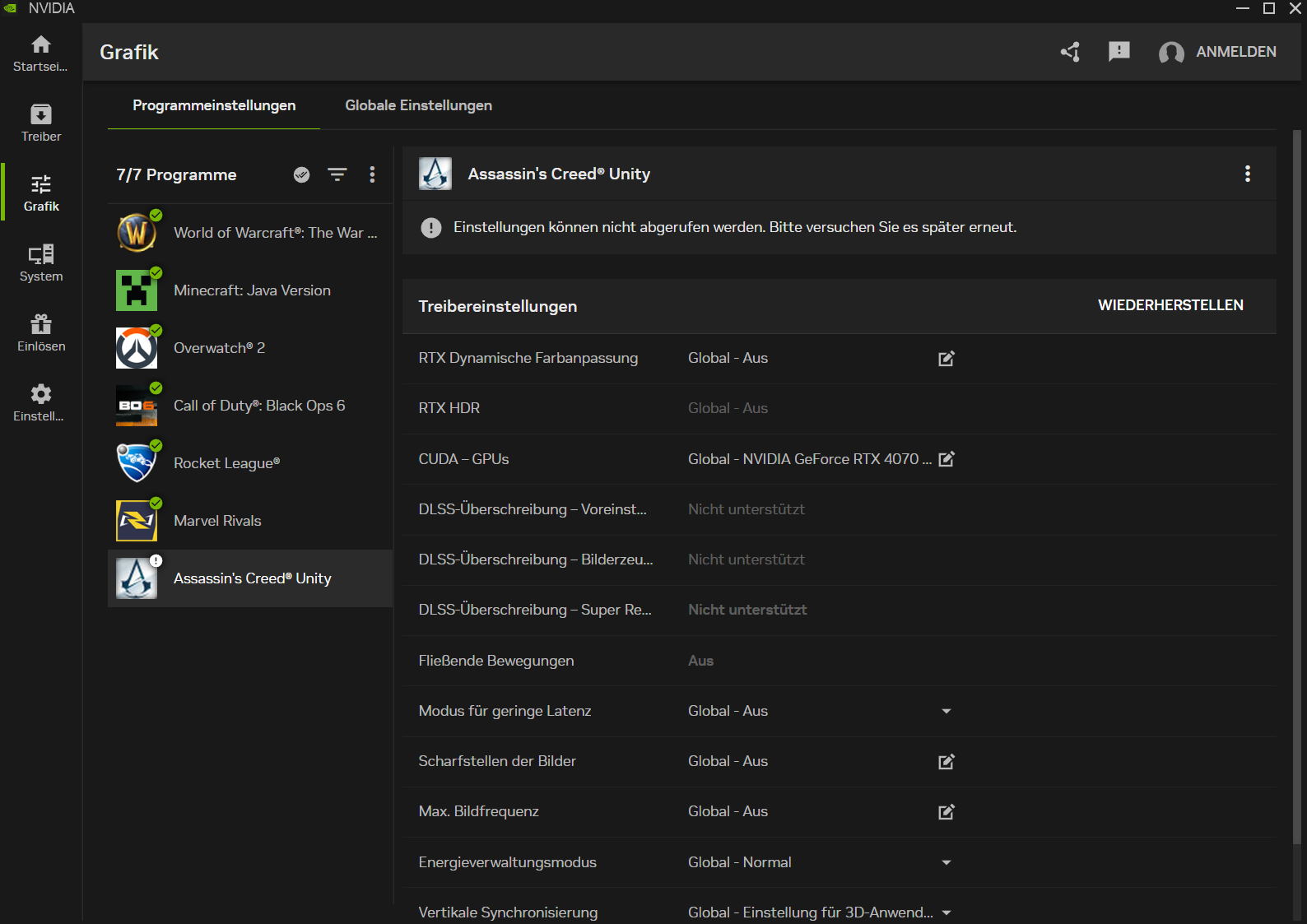This screenshot has width=1307, height=924.
Task: Select Call of Duty: Black Ops 6
Action: coord(250,406)
